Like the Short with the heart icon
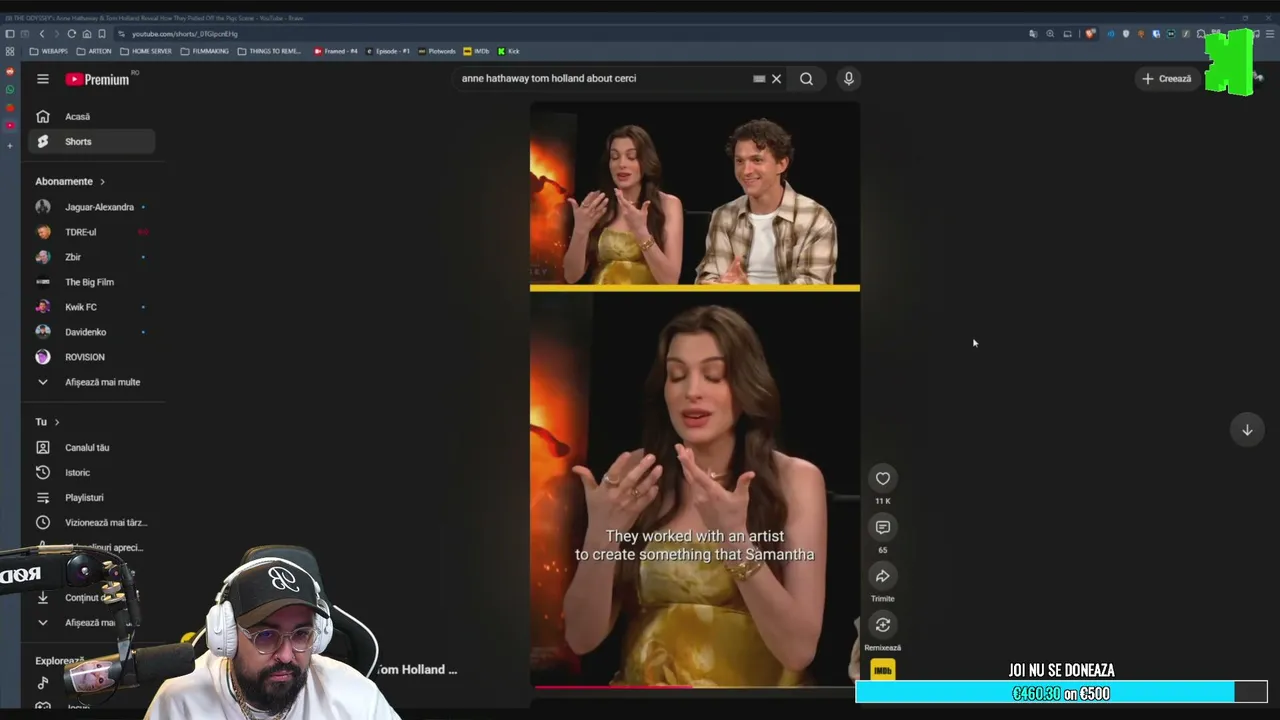The height and width of the screenshot is (720, 1280). tap(882, 479)
